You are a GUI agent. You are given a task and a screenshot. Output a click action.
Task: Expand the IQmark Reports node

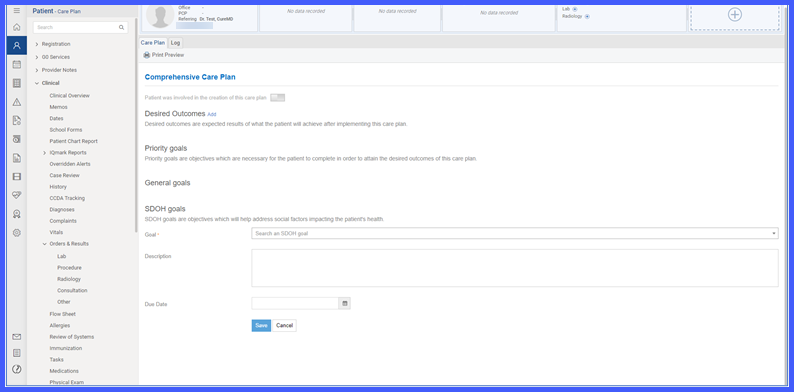(45, 152)
